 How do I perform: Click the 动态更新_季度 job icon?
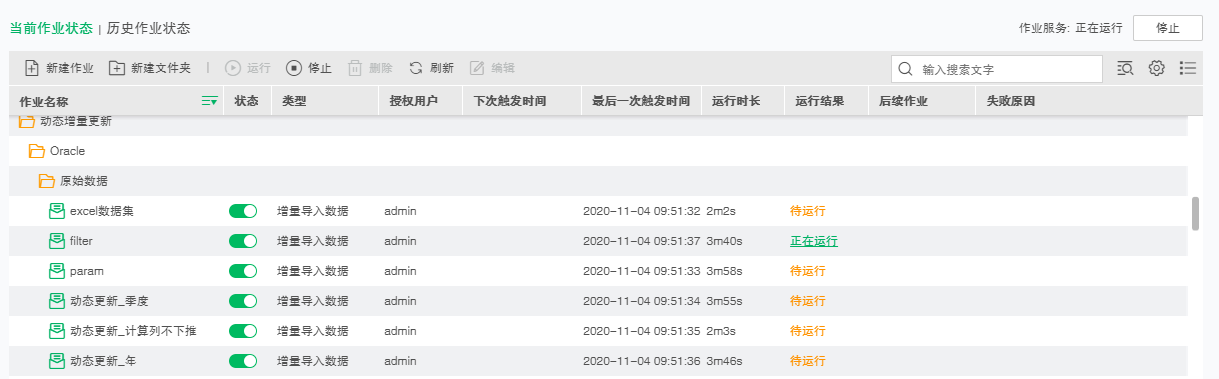click(x=58, y=301)
